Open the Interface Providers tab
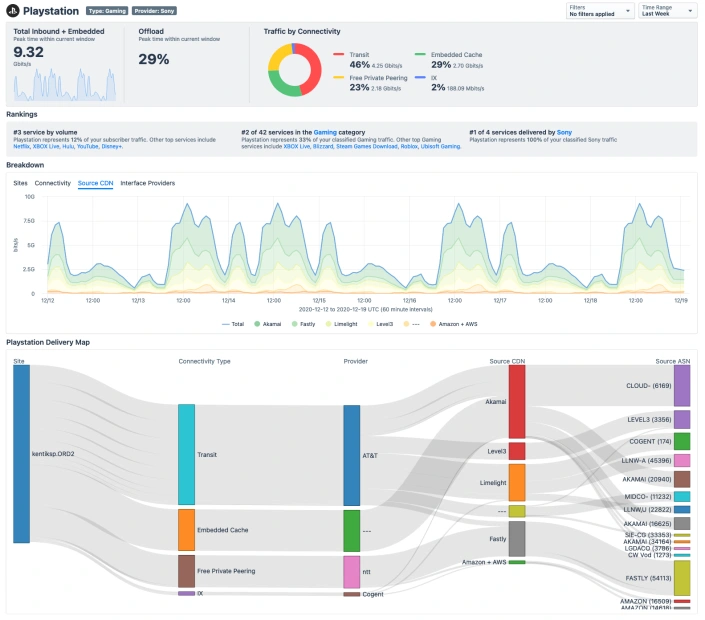The image size is (705, 620). tap(147, 183)
